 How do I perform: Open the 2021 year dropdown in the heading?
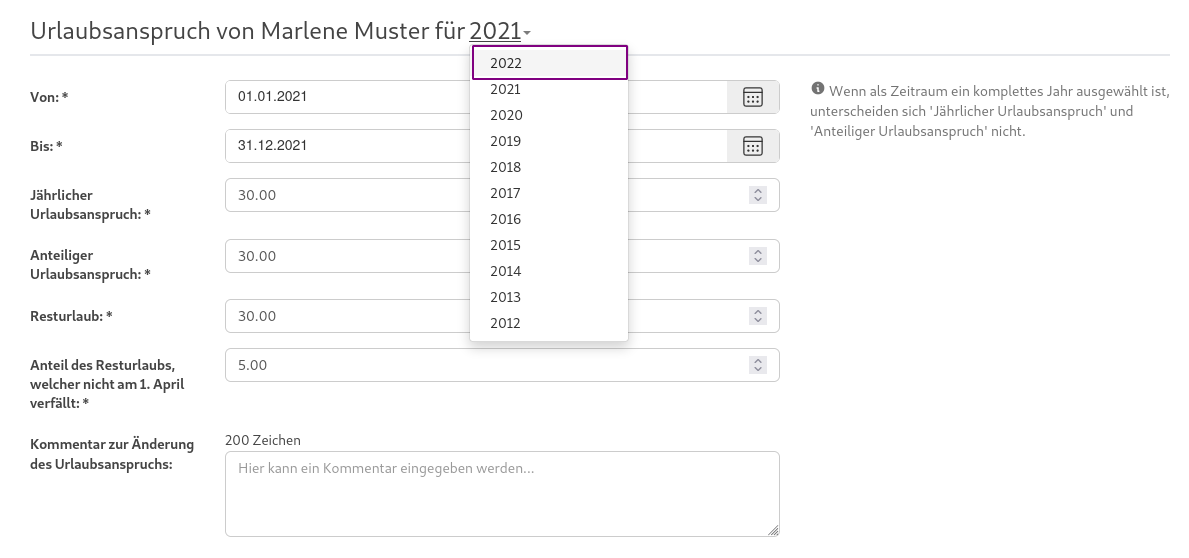tap(500, 31)
